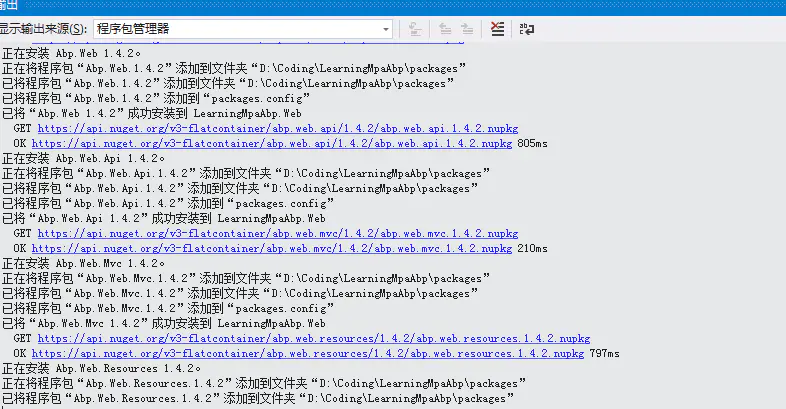Click line 正在将程序包 Abp.Web.1.4.2 添加到文件夹
This screenshot has height=409, width=786.
234,68
